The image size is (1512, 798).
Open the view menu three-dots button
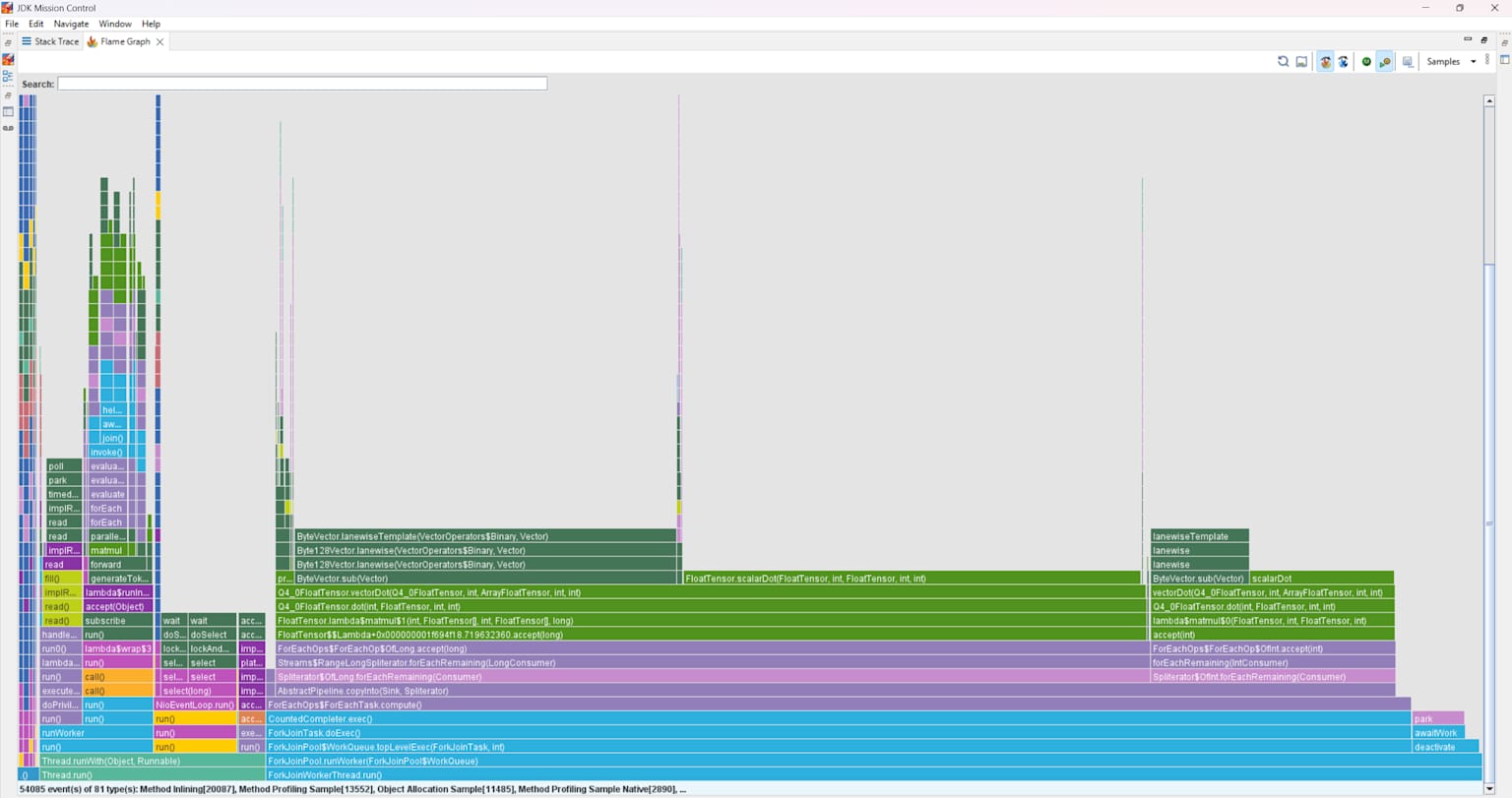click(x=1487, y=61)
